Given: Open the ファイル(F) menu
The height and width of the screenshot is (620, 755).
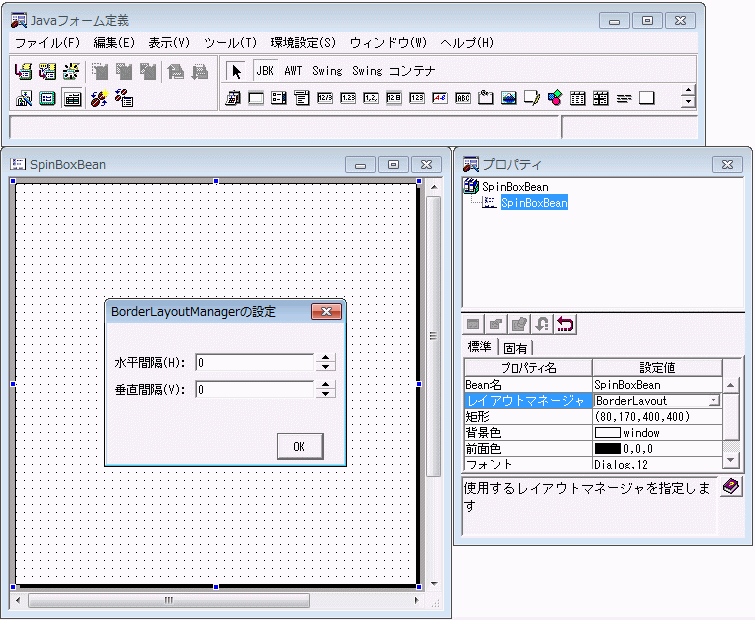Looking at the screenshot, I should coord(47,43).
